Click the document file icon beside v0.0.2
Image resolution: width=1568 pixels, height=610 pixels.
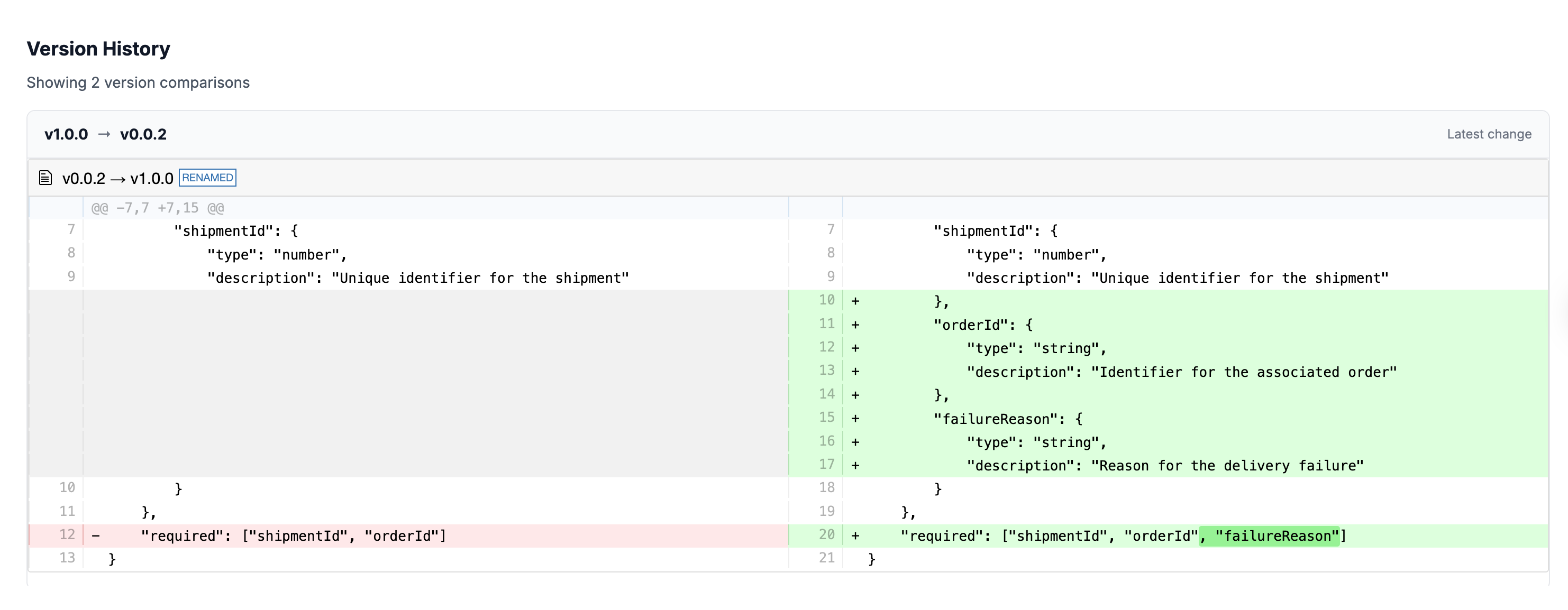point(45,178)
